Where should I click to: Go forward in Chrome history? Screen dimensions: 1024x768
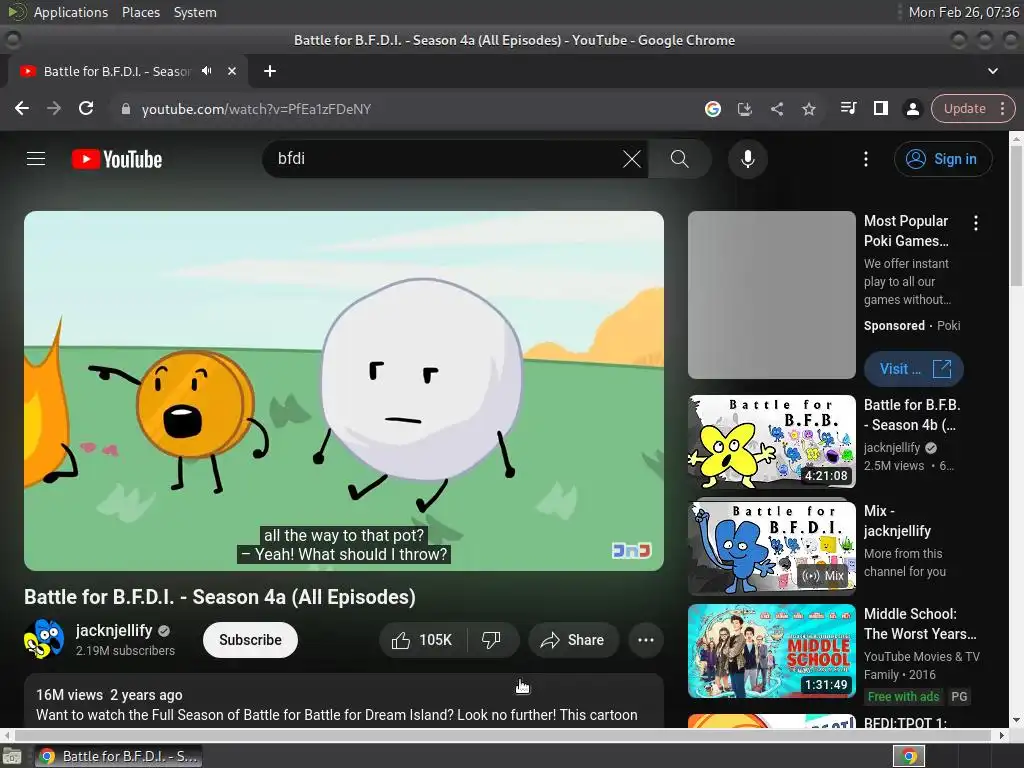[54, 108]
